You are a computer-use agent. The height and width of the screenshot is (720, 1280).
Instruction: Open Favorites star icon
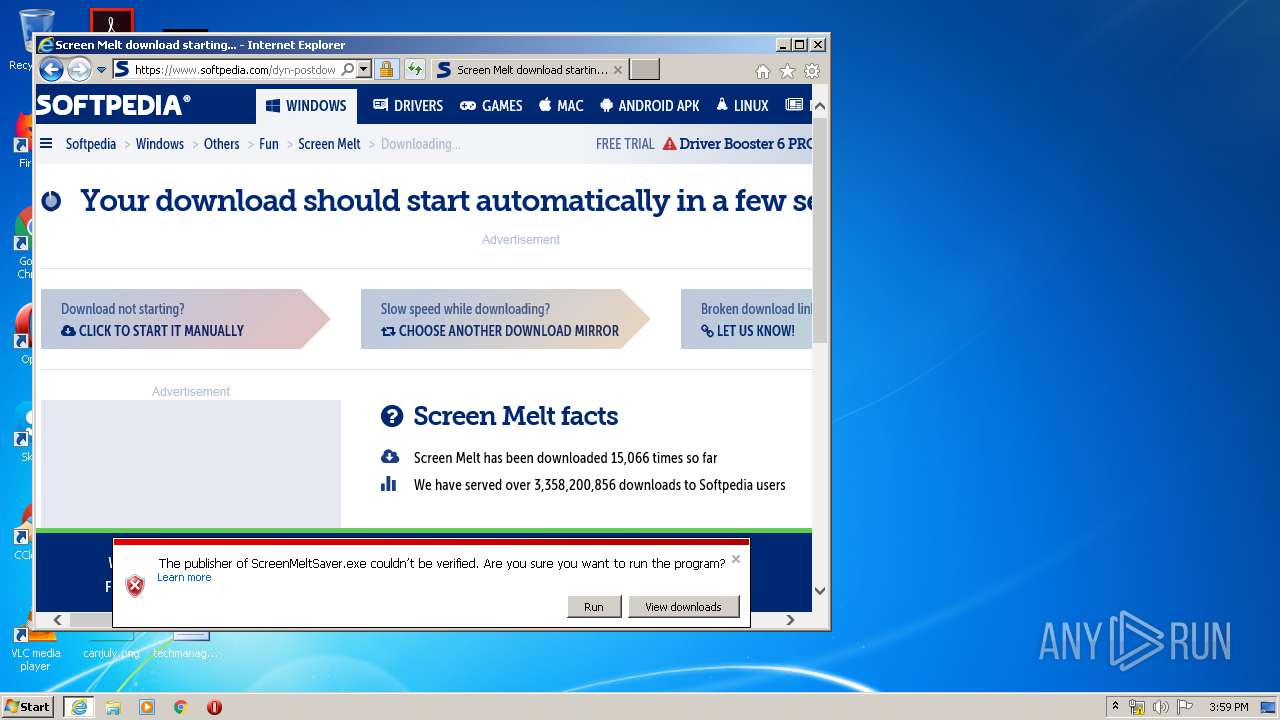coord(787,71)
